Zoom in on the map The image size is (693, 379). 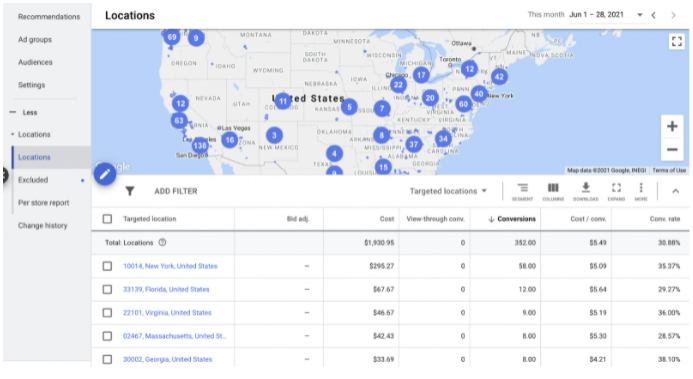click(672, 126)
